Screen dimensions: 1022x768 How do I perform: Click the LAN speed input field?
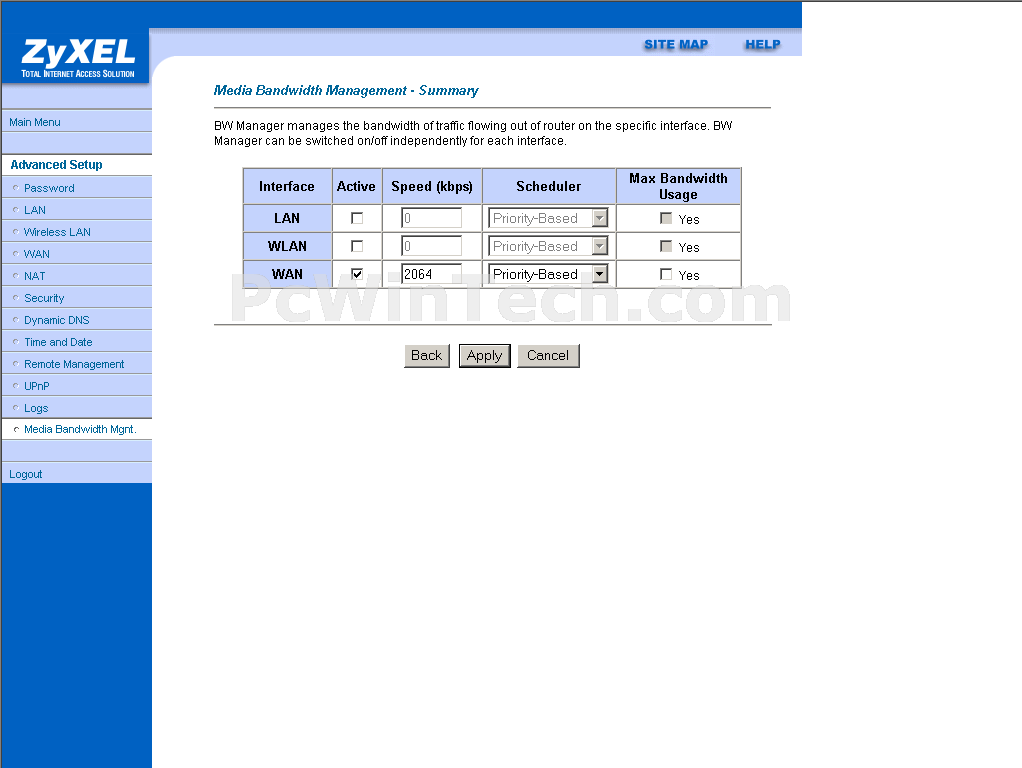[x=431, y=218]
